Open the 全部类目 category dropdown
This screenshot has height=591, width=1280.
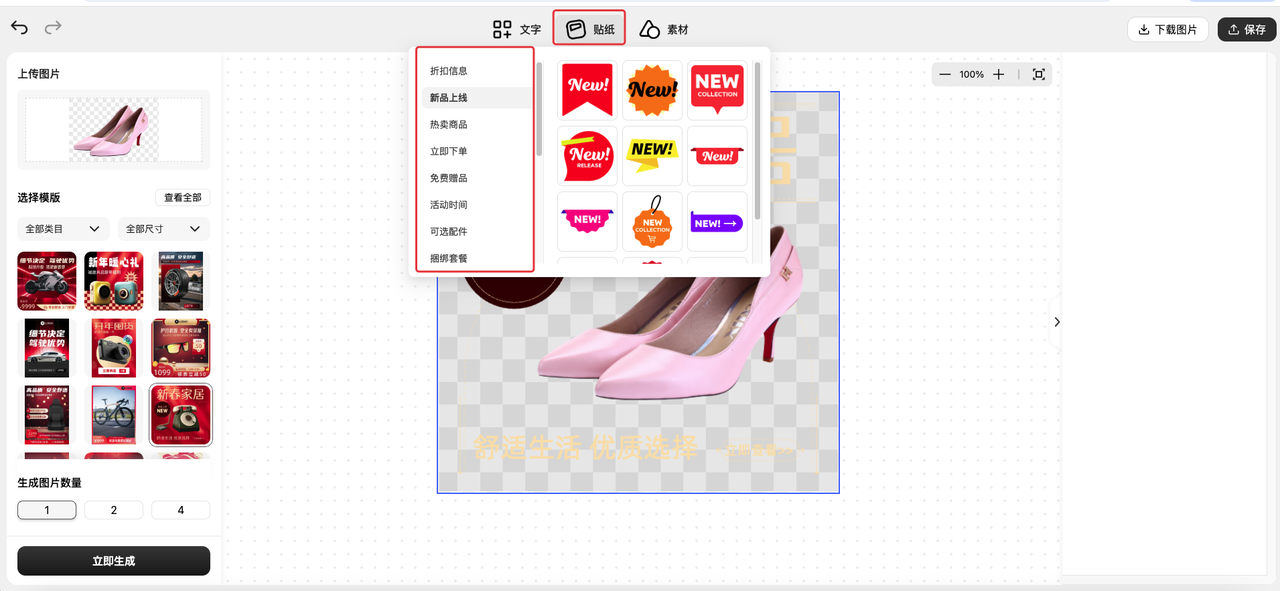pos(63,229)
